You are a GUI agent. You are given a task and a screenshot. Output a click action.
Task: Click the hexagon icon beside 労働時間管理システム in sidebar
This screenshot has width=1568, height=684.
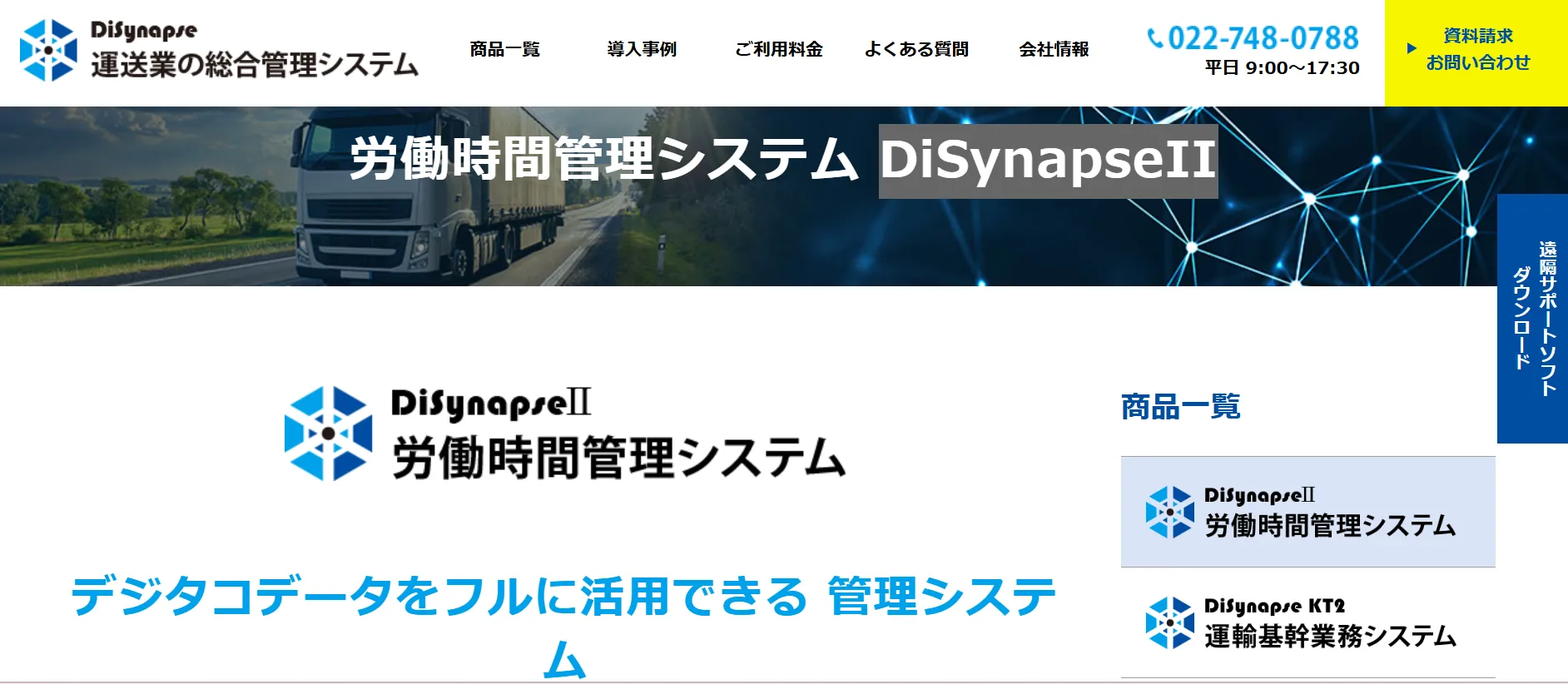coord(1169,512)
